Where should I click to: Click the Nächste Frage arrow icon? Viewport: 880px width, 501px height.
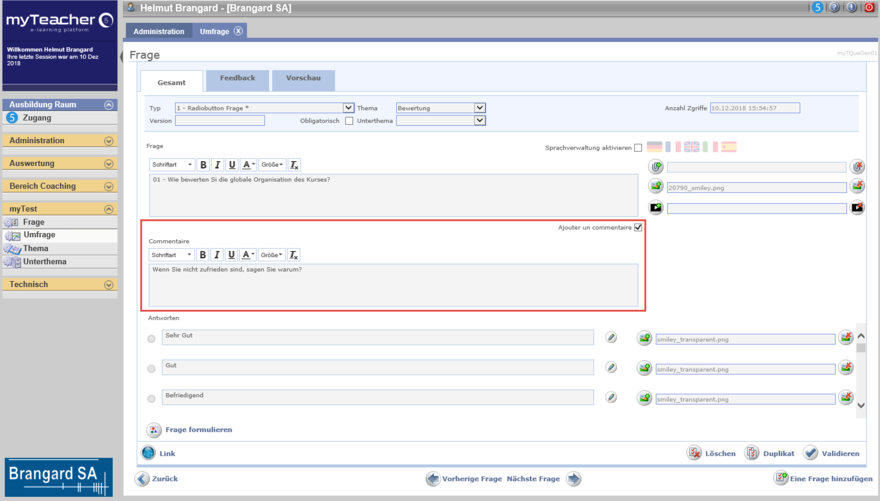(x=574, y=479)
